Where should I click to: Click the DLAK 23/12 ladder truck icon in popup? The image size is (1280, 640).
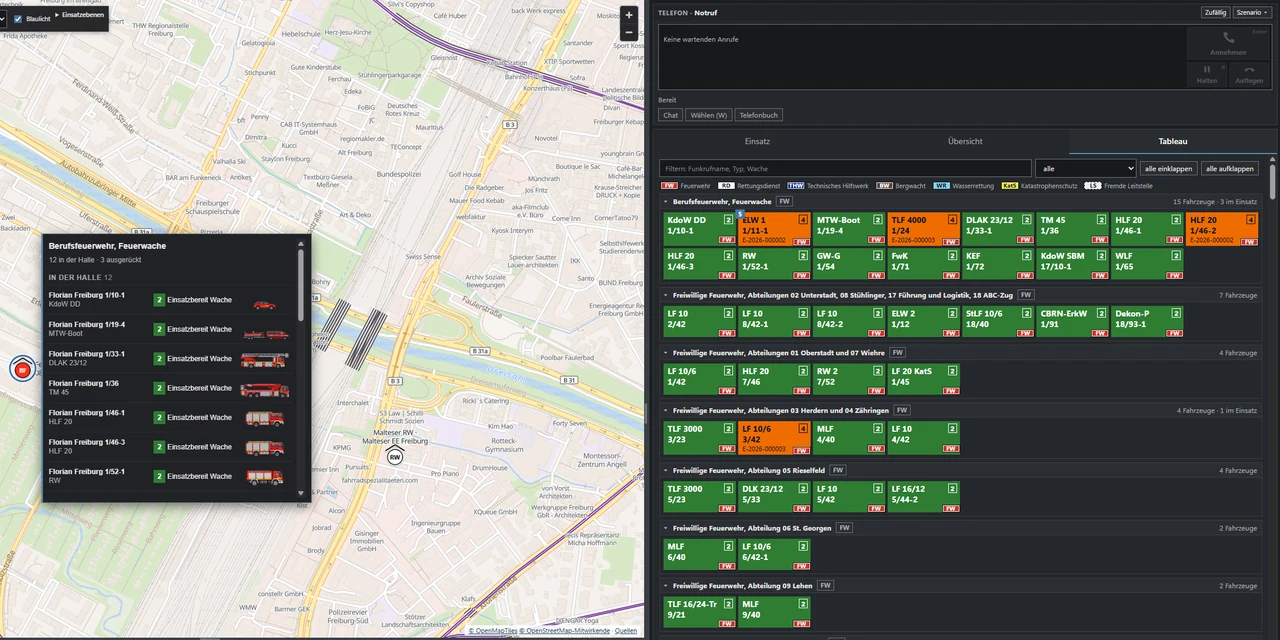(x=265, y=359)
